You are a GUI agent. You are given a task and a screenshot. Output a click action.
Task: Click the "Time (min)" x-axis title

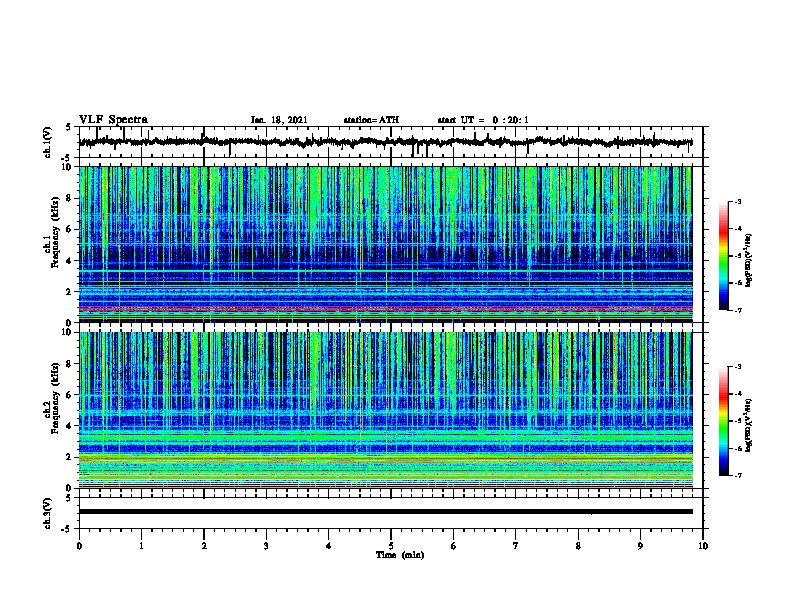click(x=400, y=555)
